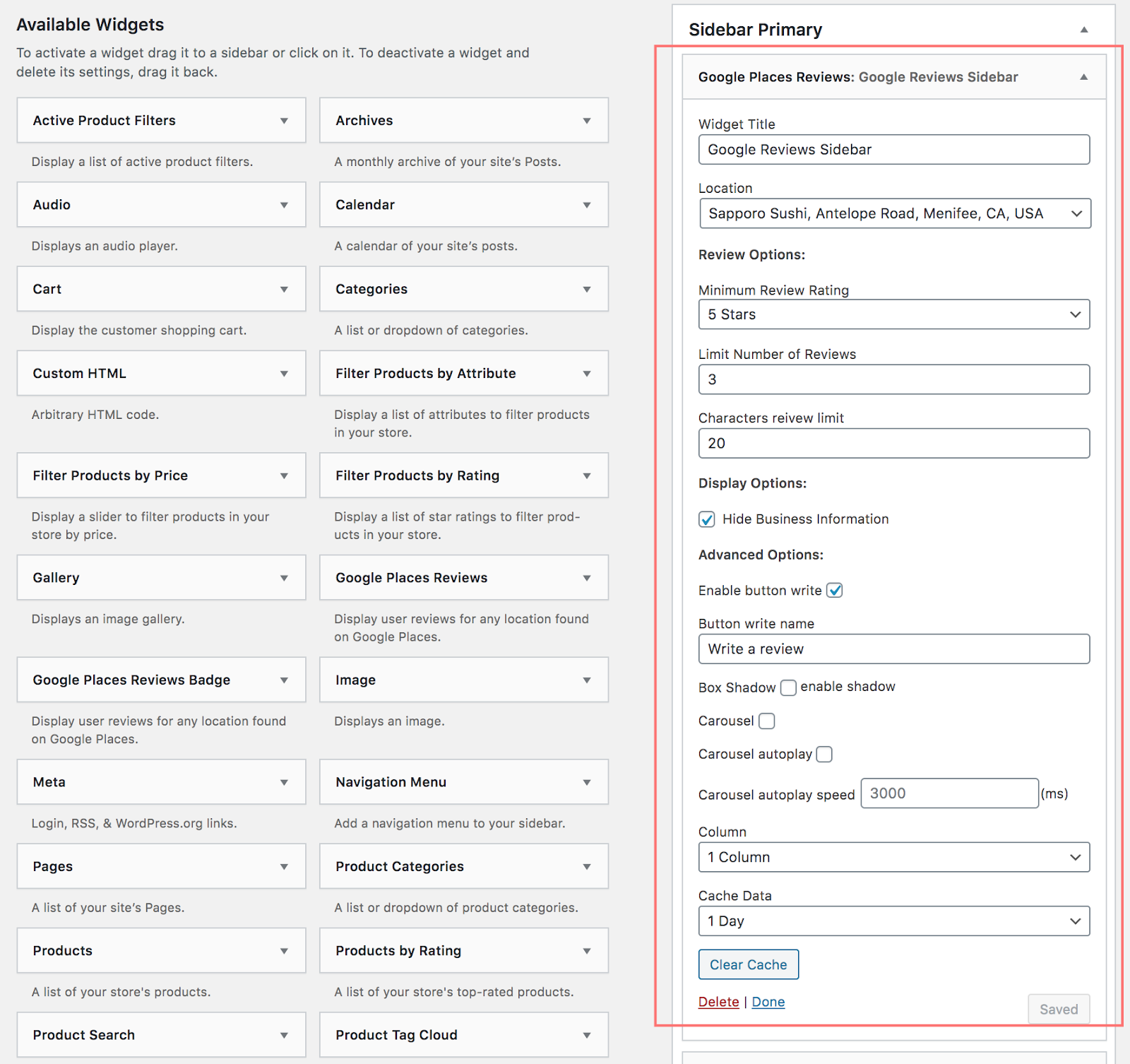Viewport: 1130px width, 1064px height.
Task: Expand the Google Places Reviews Badge arrow
Action: coord(284,680)
